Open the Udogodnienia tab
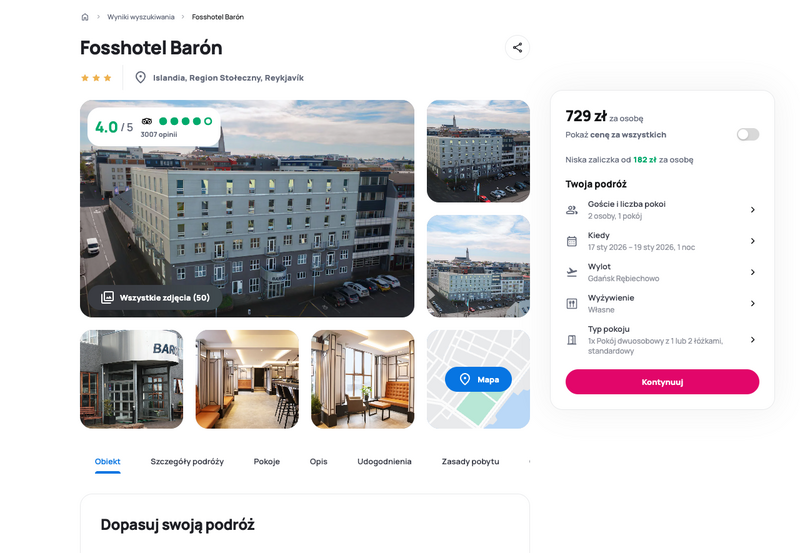This screenshot has height=553, width=800. (x=384, y=461)
